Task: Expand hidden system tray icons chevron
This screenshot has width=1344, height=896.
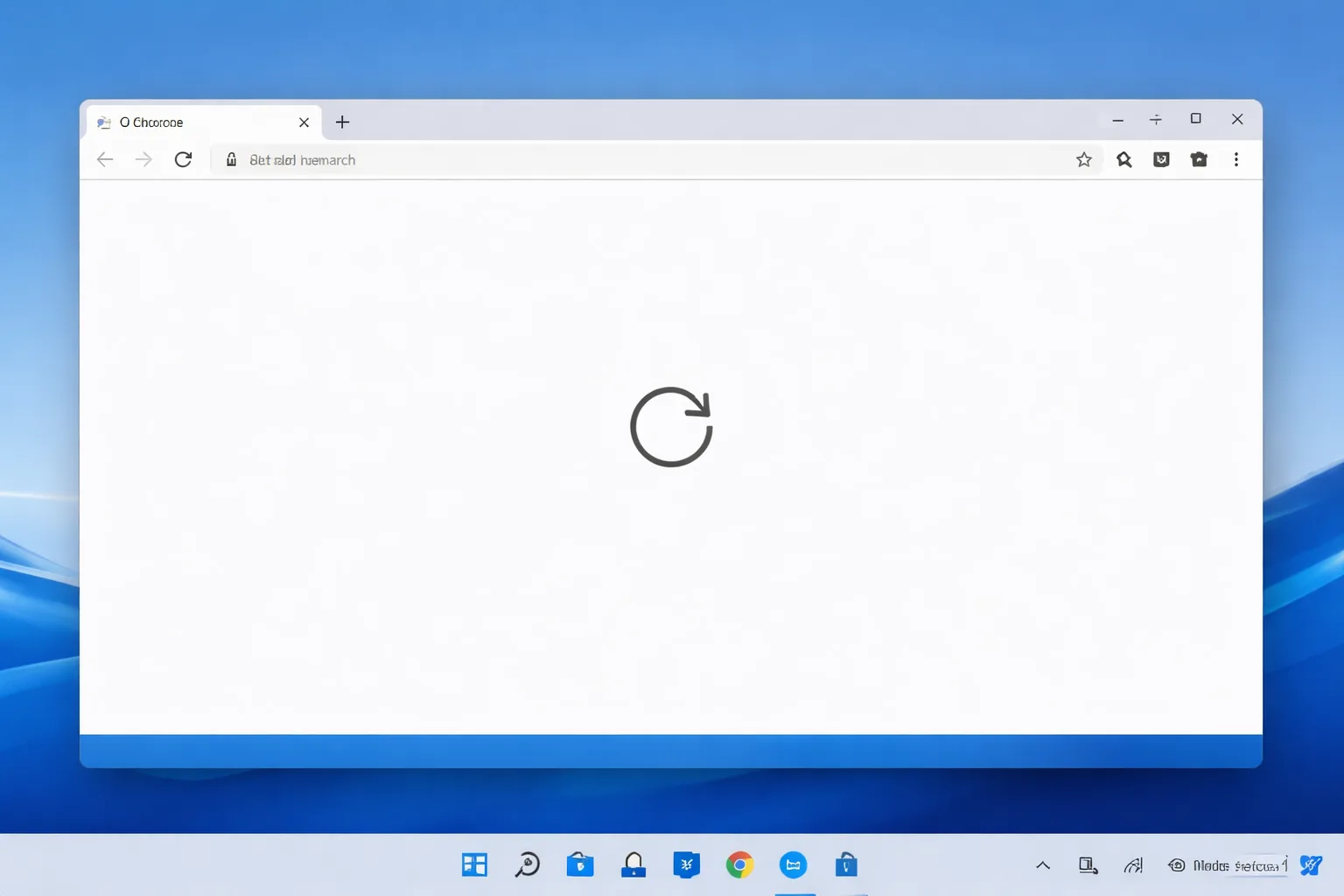Action: pos(1043,865)
